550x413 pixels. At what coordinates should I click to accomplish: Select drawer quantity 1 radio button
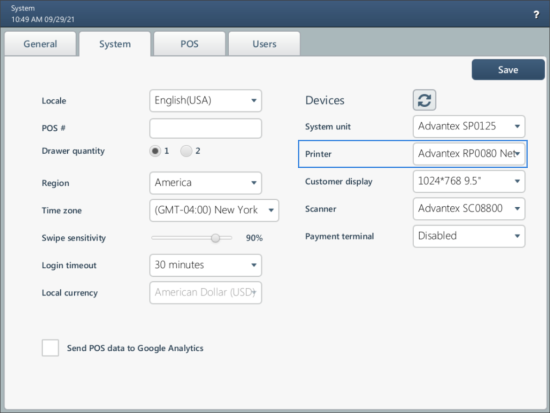pyautogui.click(x=155, y=151)
